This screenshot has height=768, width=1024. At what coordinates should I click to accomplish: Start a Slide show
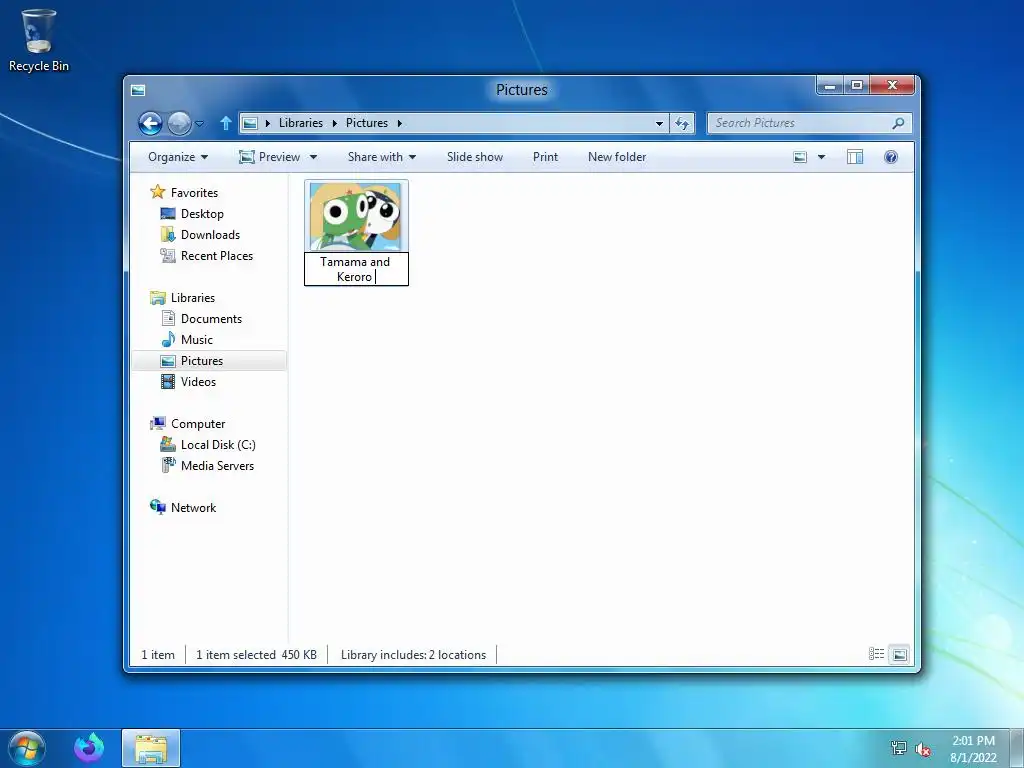(x=475, y=157)
